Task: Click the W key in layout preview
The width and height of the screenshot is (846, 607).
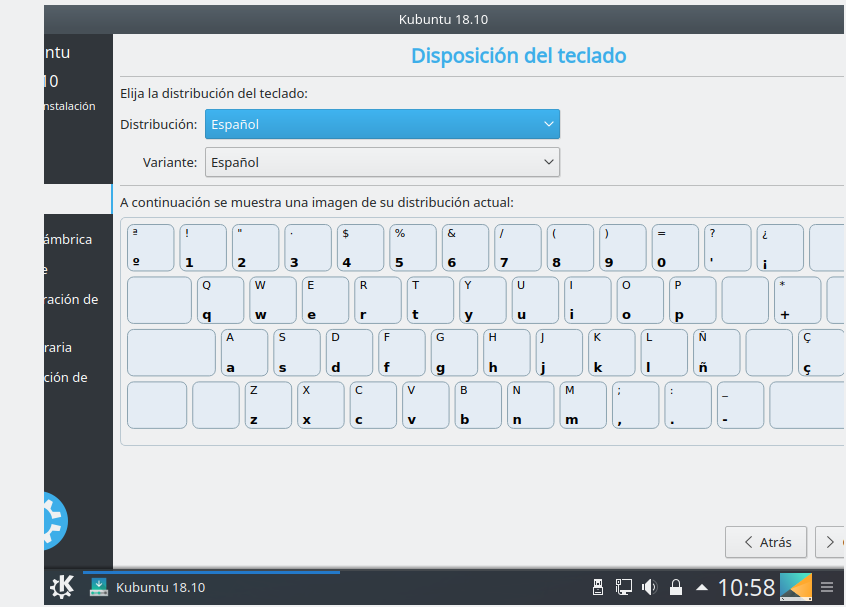Action: tap(273, 300)
